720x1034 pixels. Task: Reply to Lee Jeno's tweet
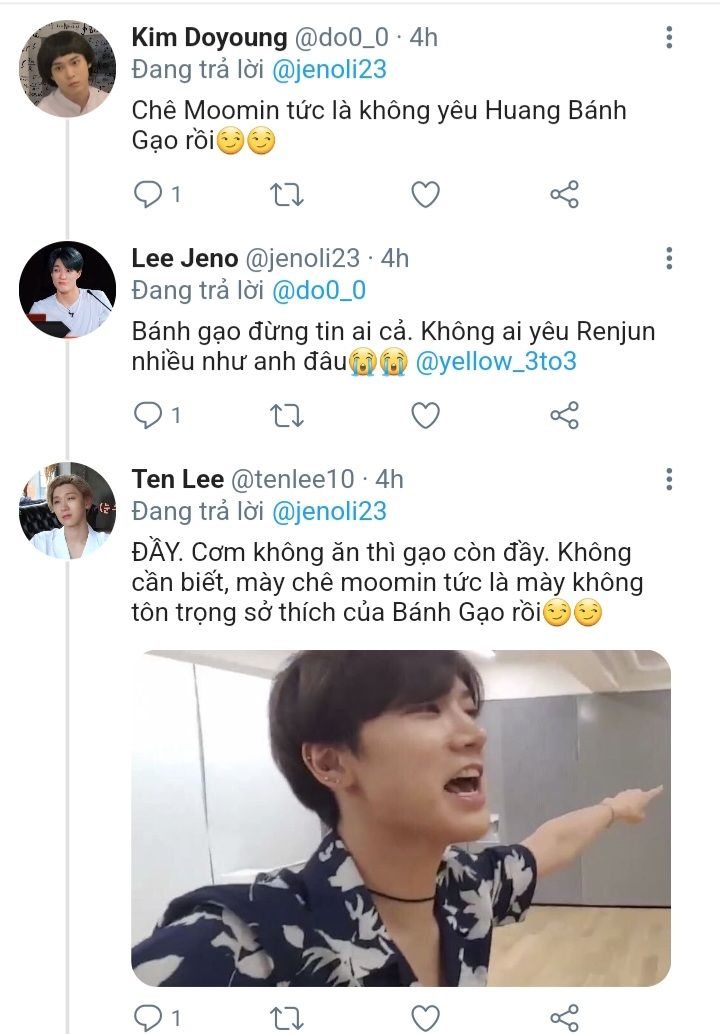[147, 414]
